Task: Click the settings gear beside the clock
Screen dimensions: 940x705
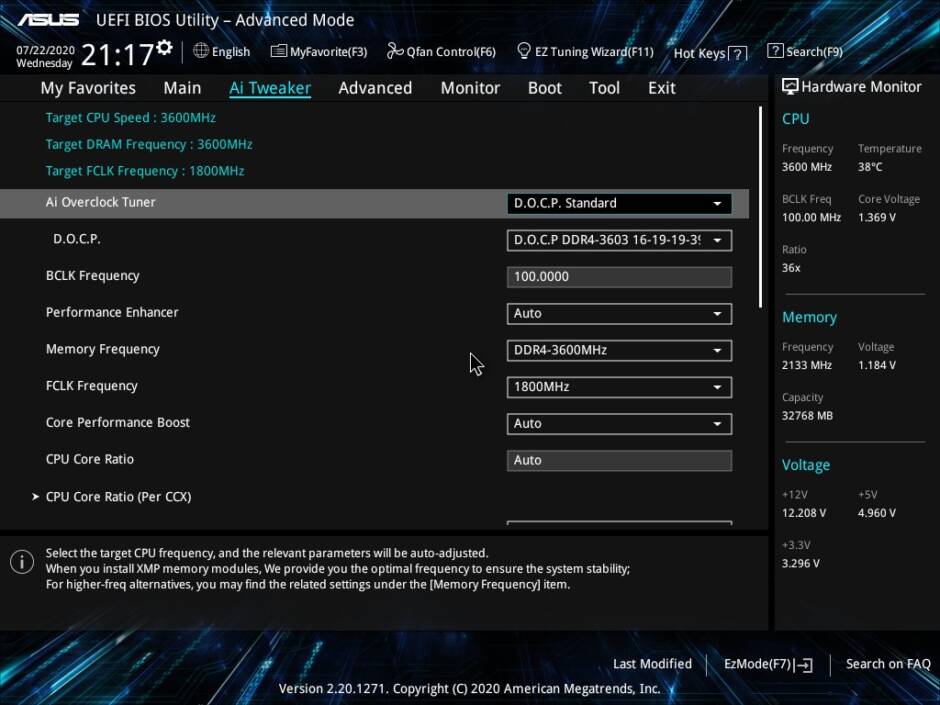Action: [164, 47]
